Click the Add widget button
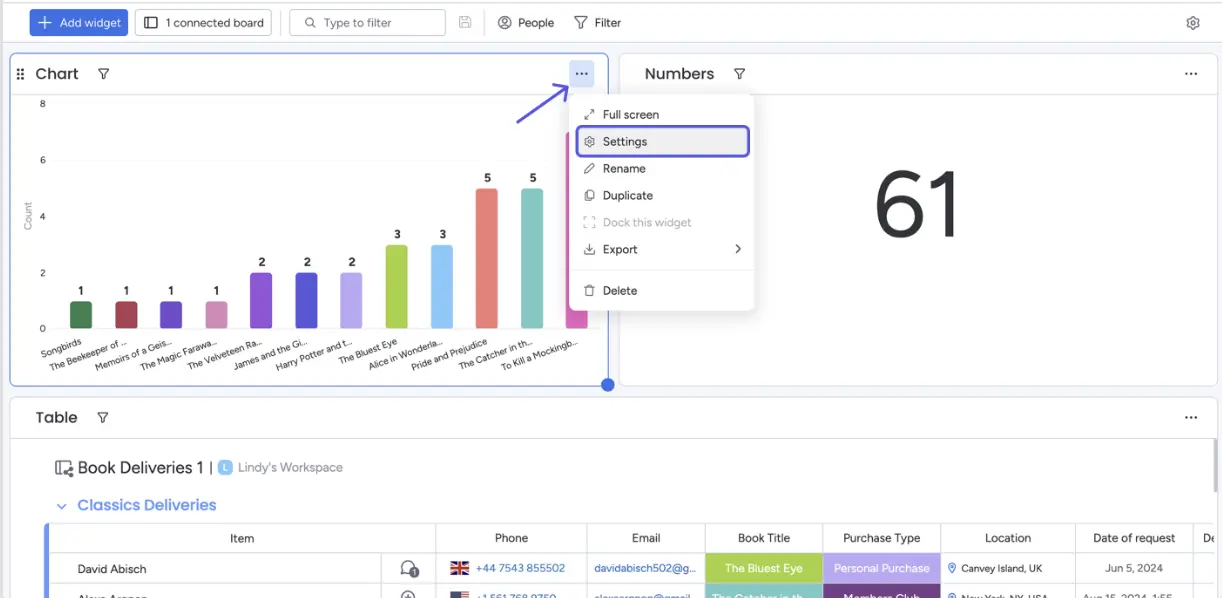The width and height of the screenshot is (1222, 598). 79,23
